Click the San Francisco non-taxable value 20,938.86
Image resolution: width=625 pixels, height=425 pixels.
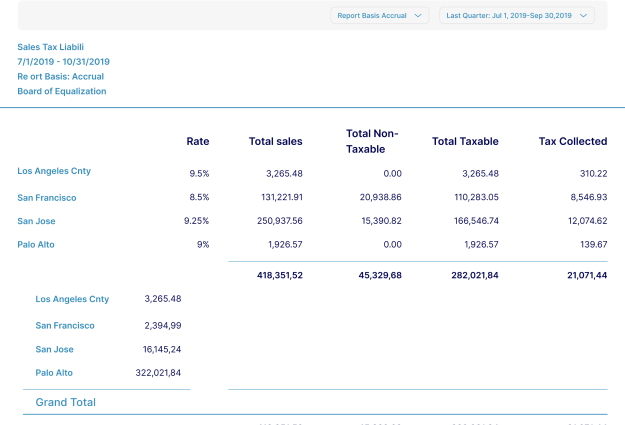click(x=376, y=198)
